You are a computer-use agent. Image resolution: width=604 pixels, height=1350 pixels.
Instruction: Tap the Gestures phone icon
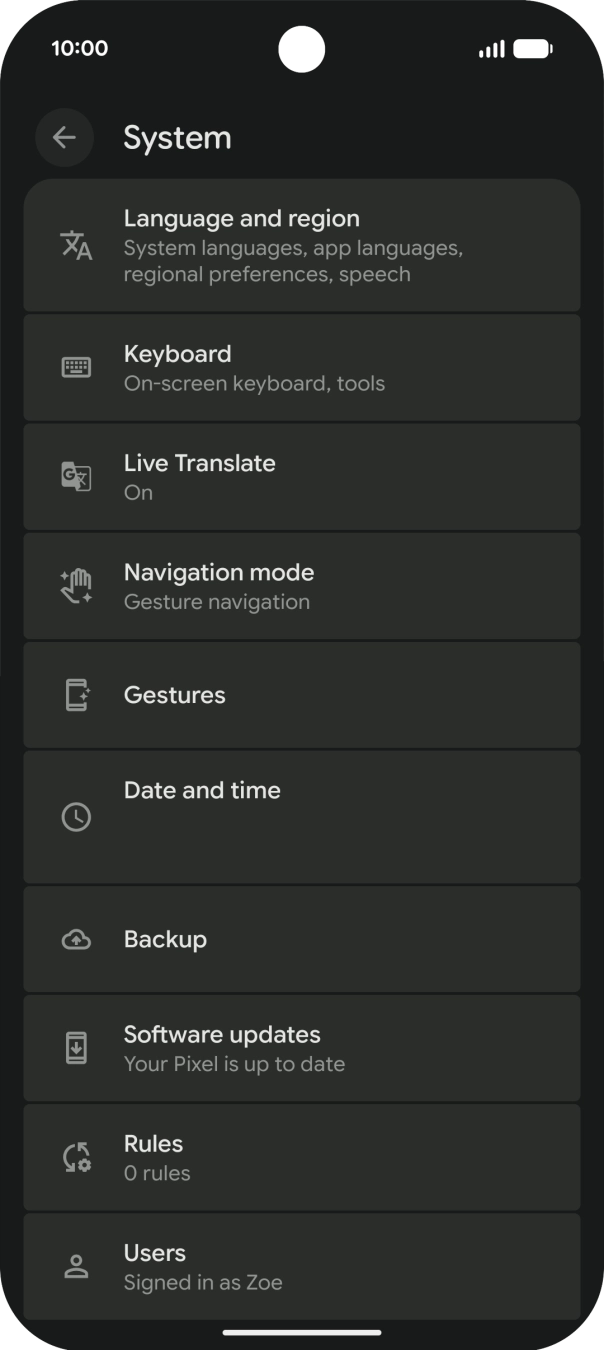(76, 695)
